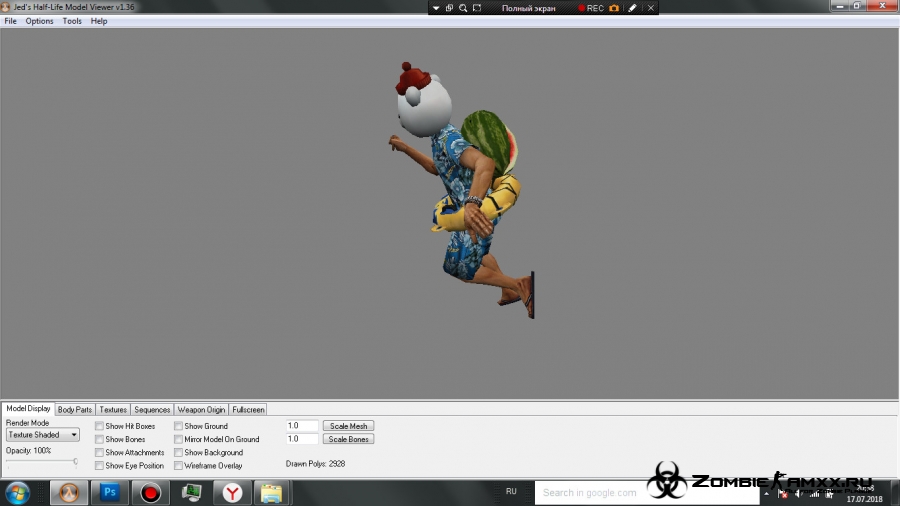Screen dimensions: 900x506
Task: Switch to the Fullscreen tab
Action: 249,410
